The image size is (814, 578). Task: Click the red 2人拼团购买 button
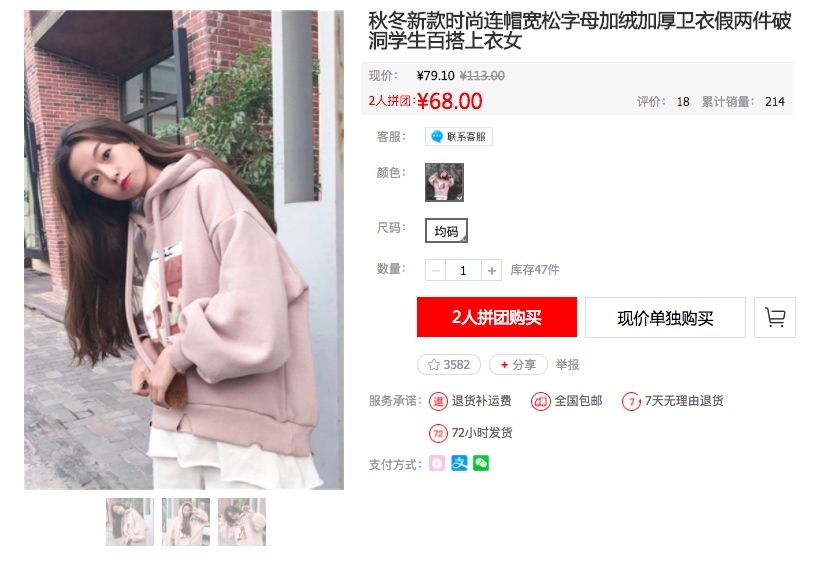[x=497, y=317]
